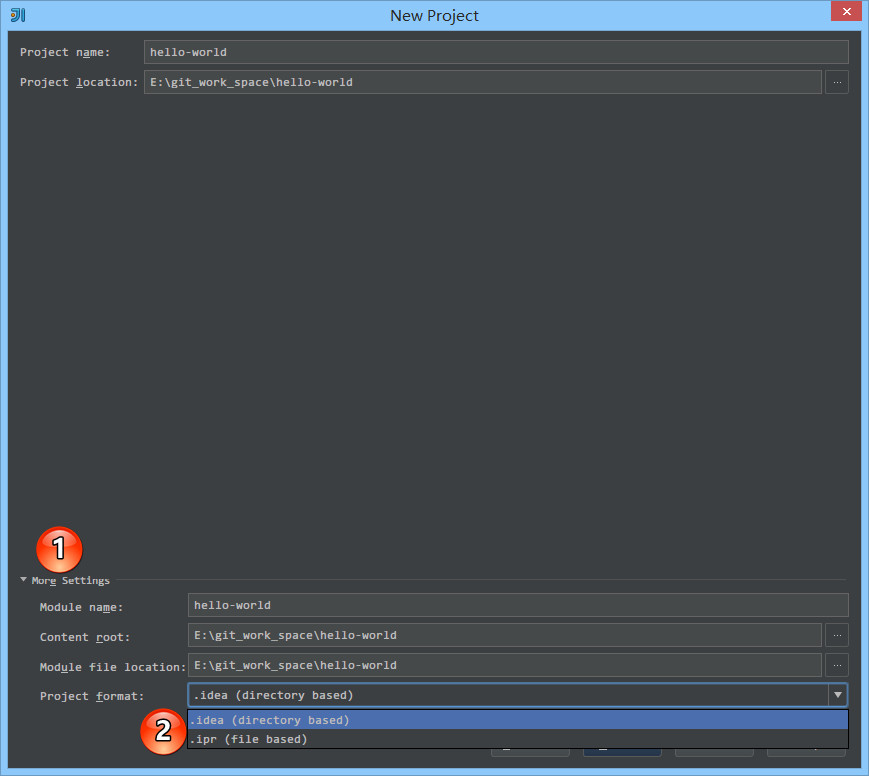
Task: Click the Module file location text field
Action: pyautogui.click(x=504, y=665)
